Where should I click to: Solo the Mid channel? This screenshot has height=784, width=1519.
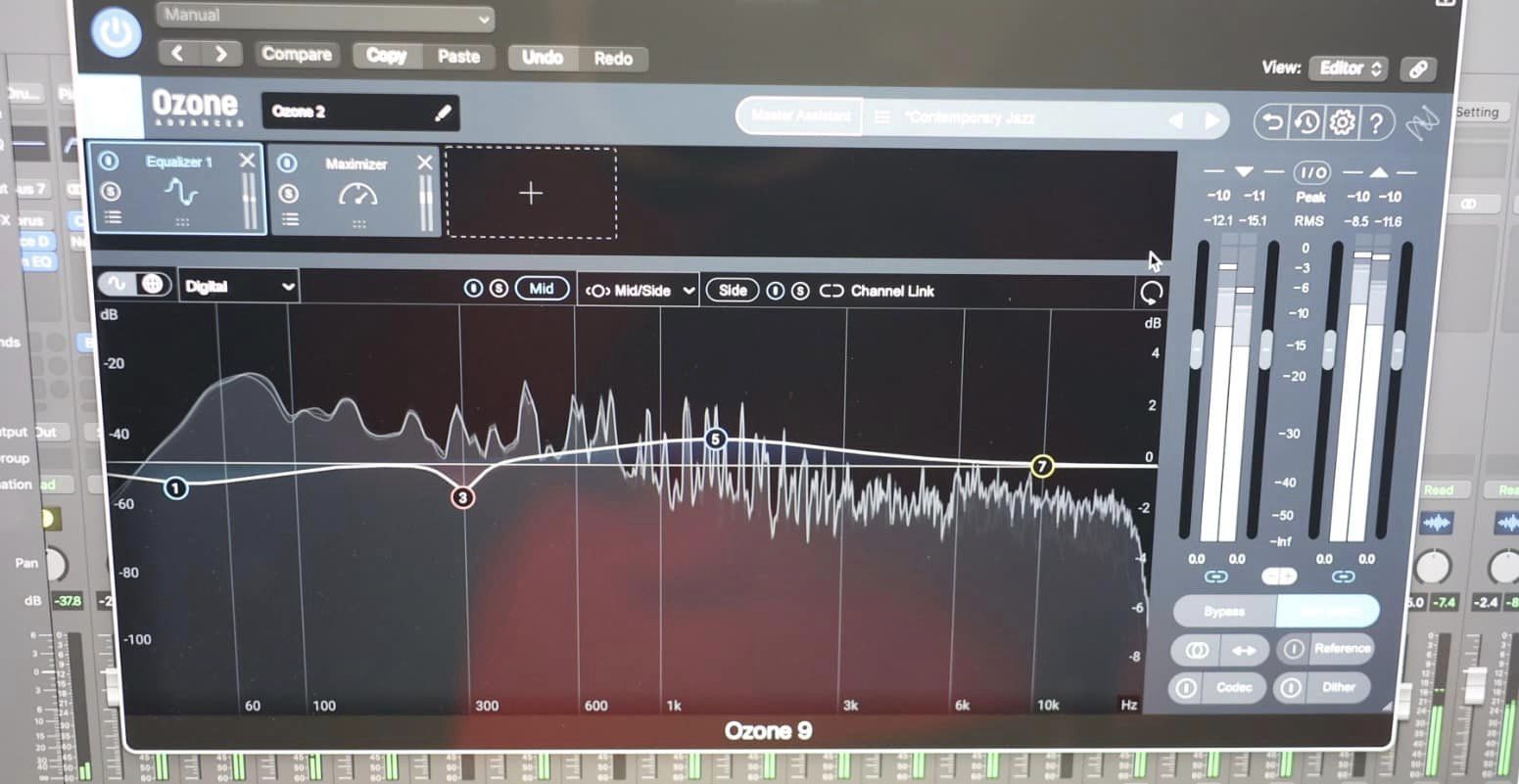pos(498,289)
